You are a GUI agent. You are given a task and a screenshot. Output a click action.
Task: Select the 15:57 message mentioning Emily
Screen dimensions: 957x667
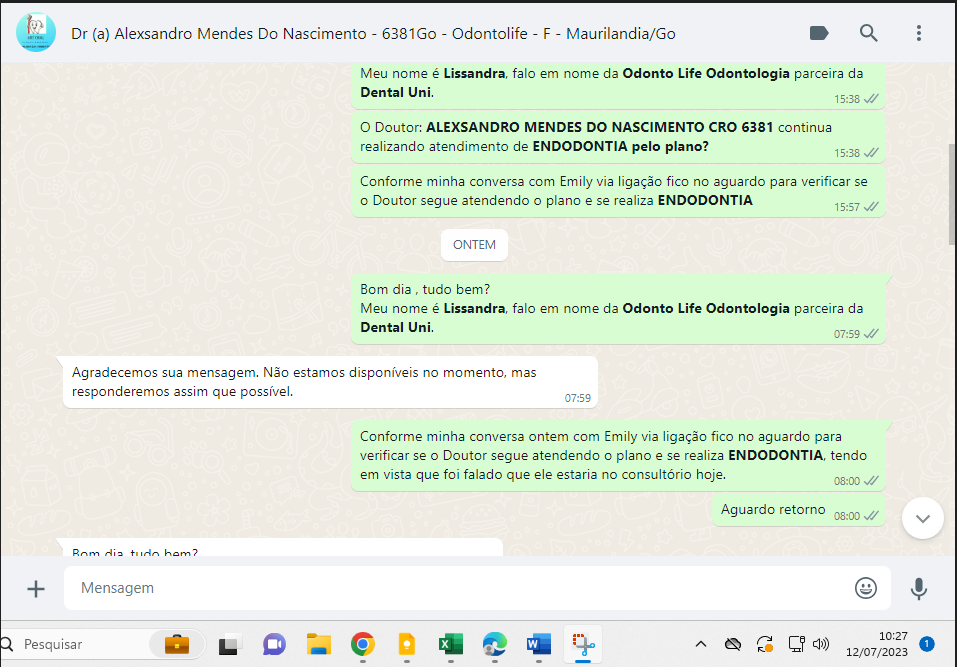pos(618,191)
